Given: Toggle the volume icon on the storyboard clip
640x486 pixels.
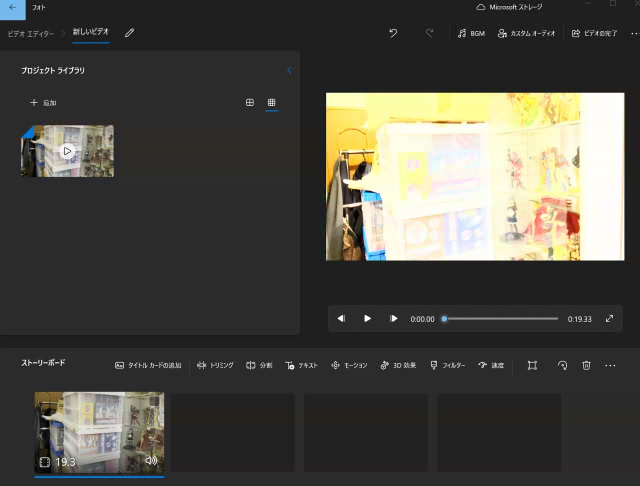Looking at the screenshot, I should click(151, 461).
